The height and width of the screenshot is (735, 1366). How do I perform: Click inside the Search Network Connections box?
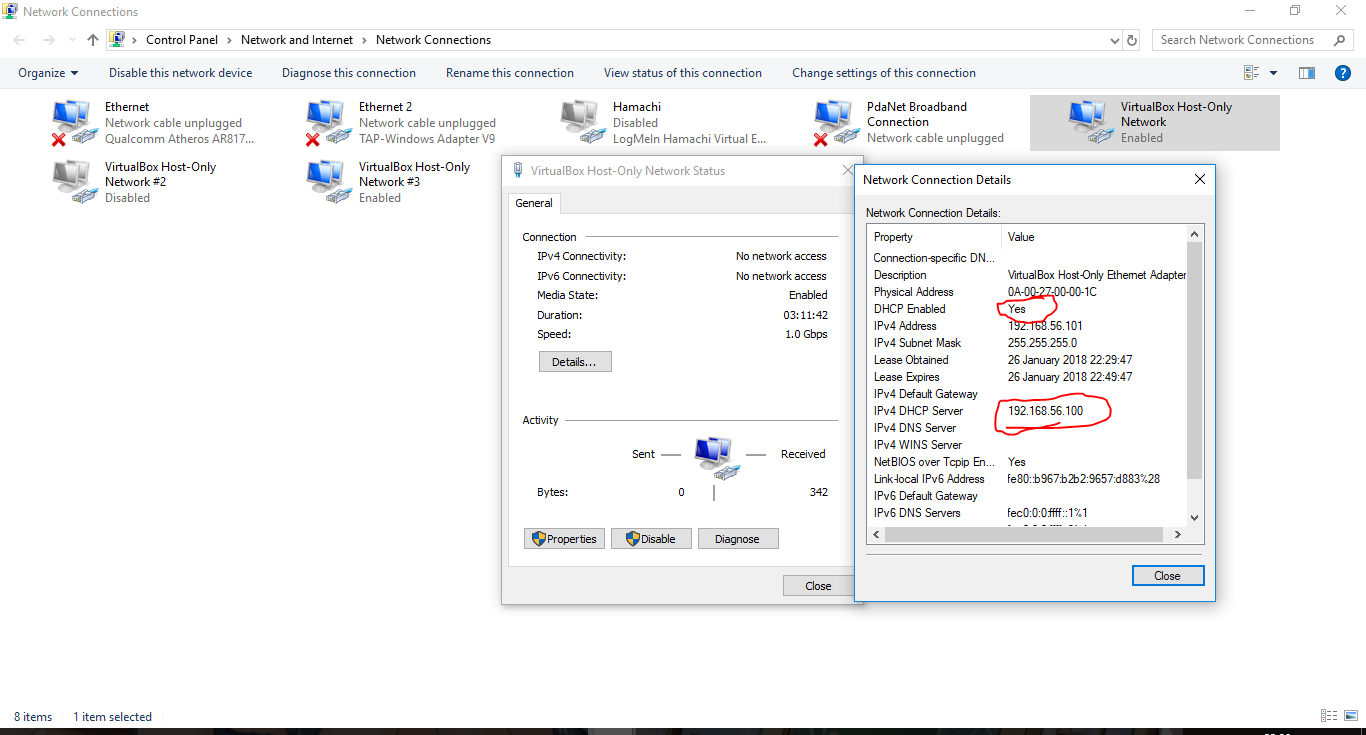click(1240, 39)
